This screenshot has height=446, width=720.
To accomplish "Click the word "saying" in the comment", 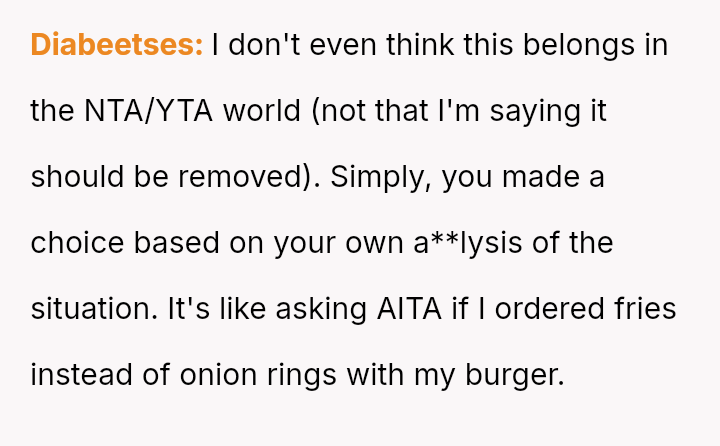I will 521,111.
